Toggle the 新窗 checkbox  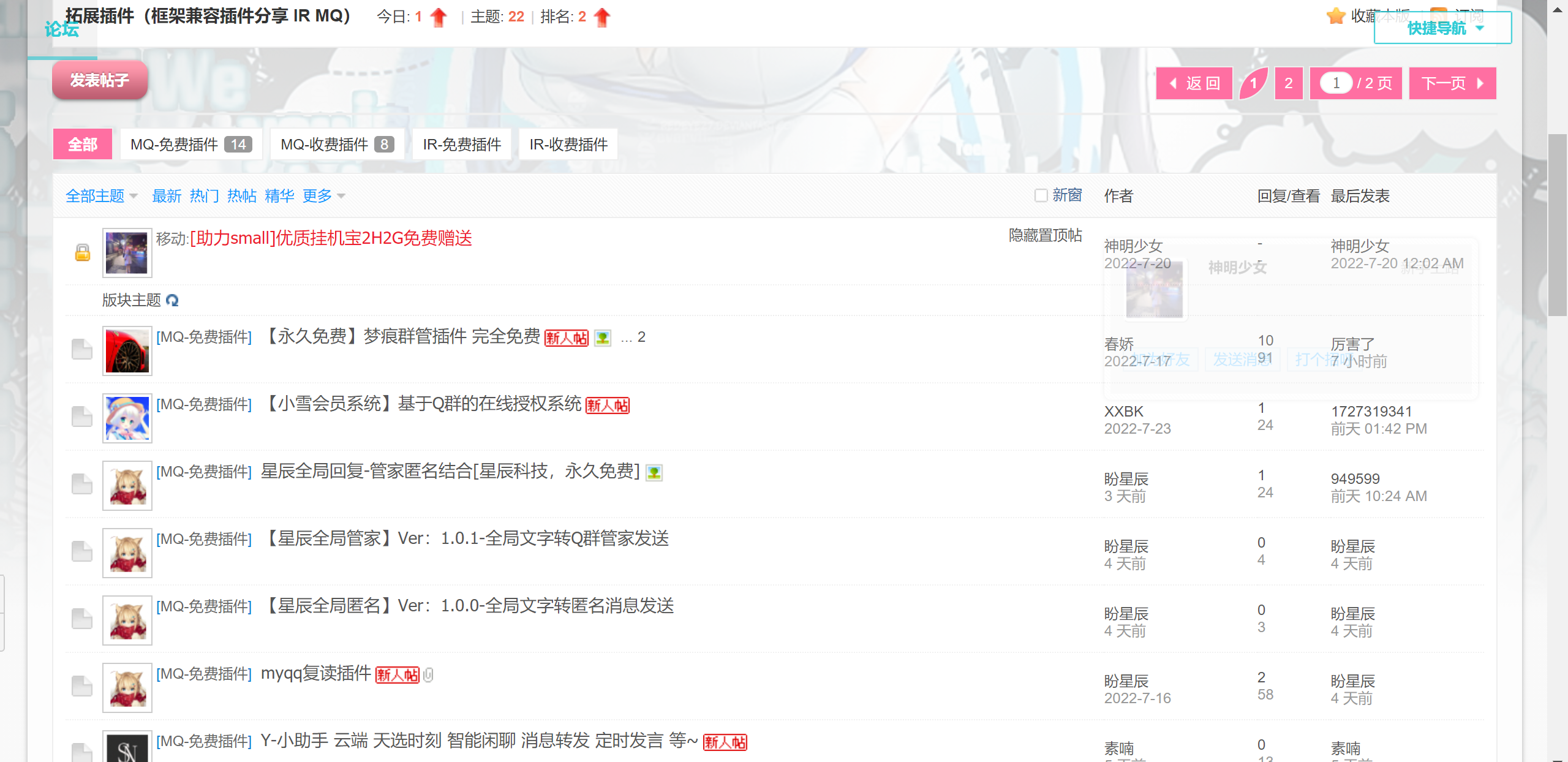pyautogui.click(x=1041, y=195)
